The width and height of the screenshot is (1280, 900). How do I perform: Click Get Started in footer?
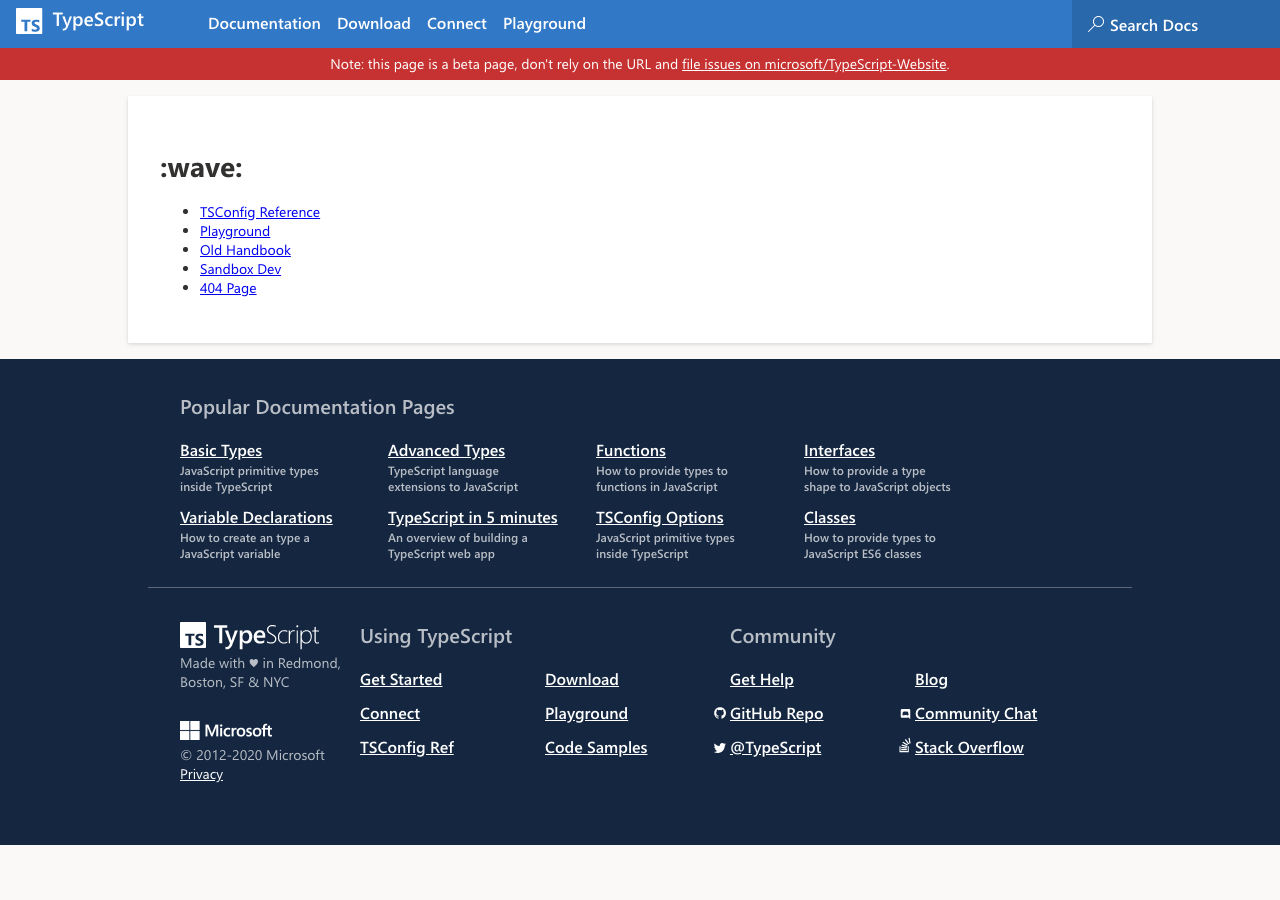pyautogui.click(x=401, y=679)
